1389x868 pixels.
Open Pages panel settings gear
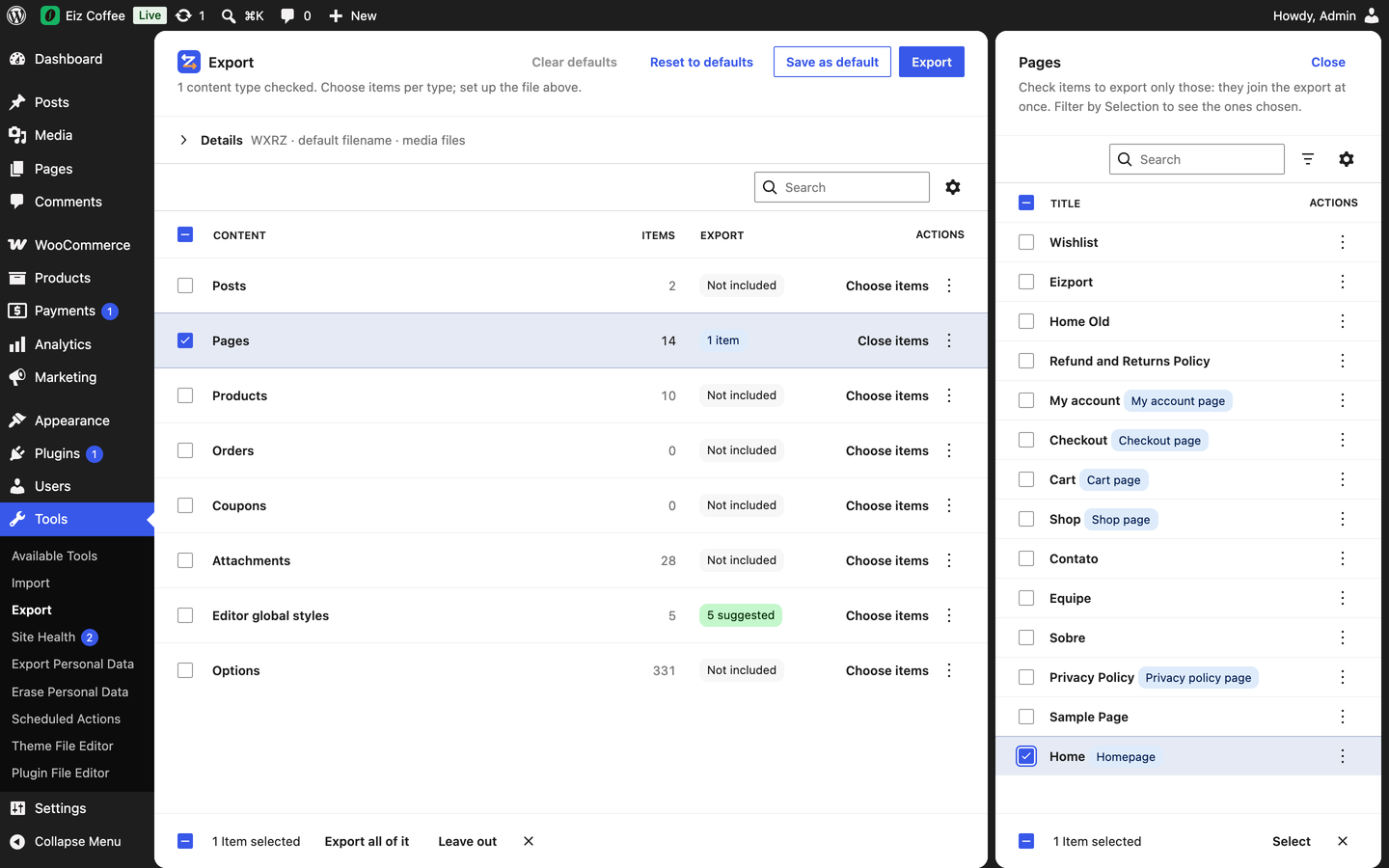coord(1347,159)
